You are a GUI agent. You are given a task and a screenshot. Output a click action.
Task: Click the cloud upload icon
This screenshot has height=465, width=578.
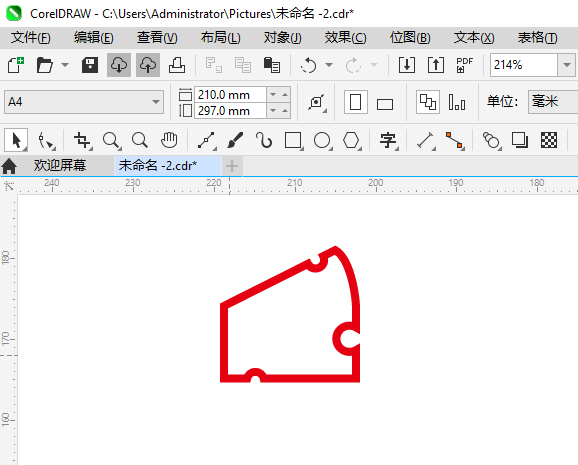pyautogui.click(x=148, y=65)
